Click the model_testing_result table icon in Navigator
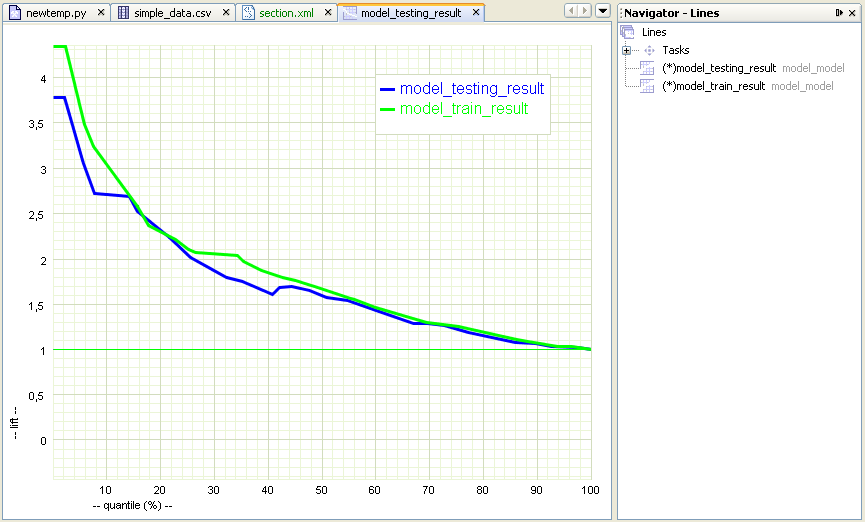 (647, 68)
